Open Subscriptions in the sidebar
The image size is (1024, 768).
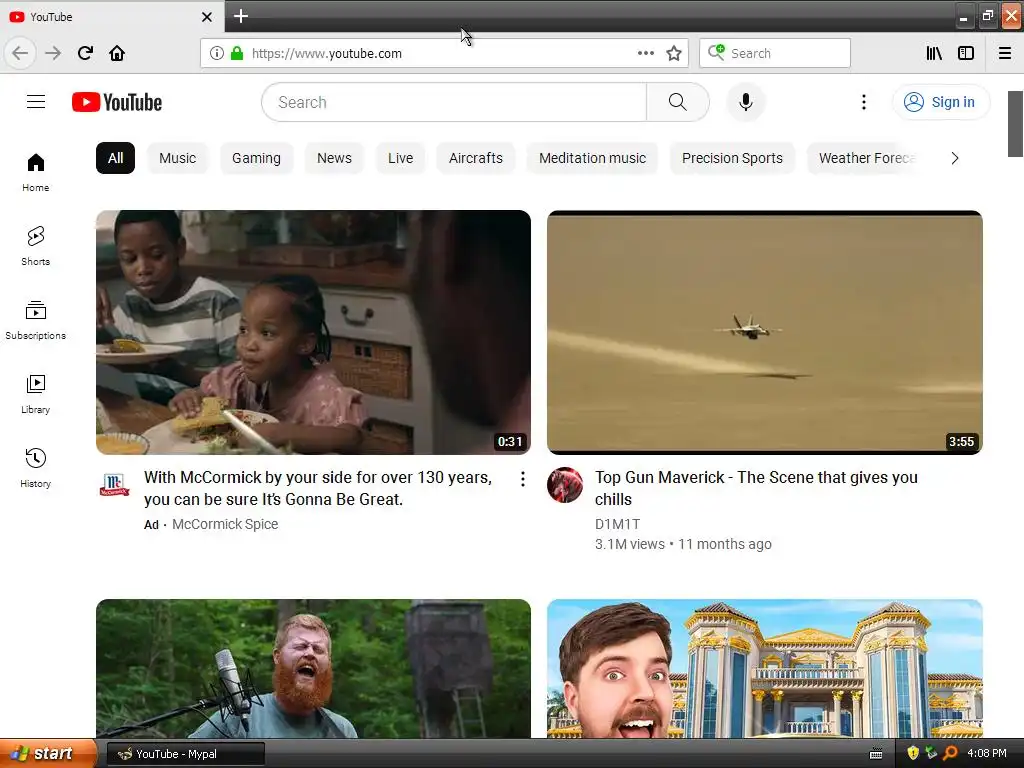[x=36, y=320]
